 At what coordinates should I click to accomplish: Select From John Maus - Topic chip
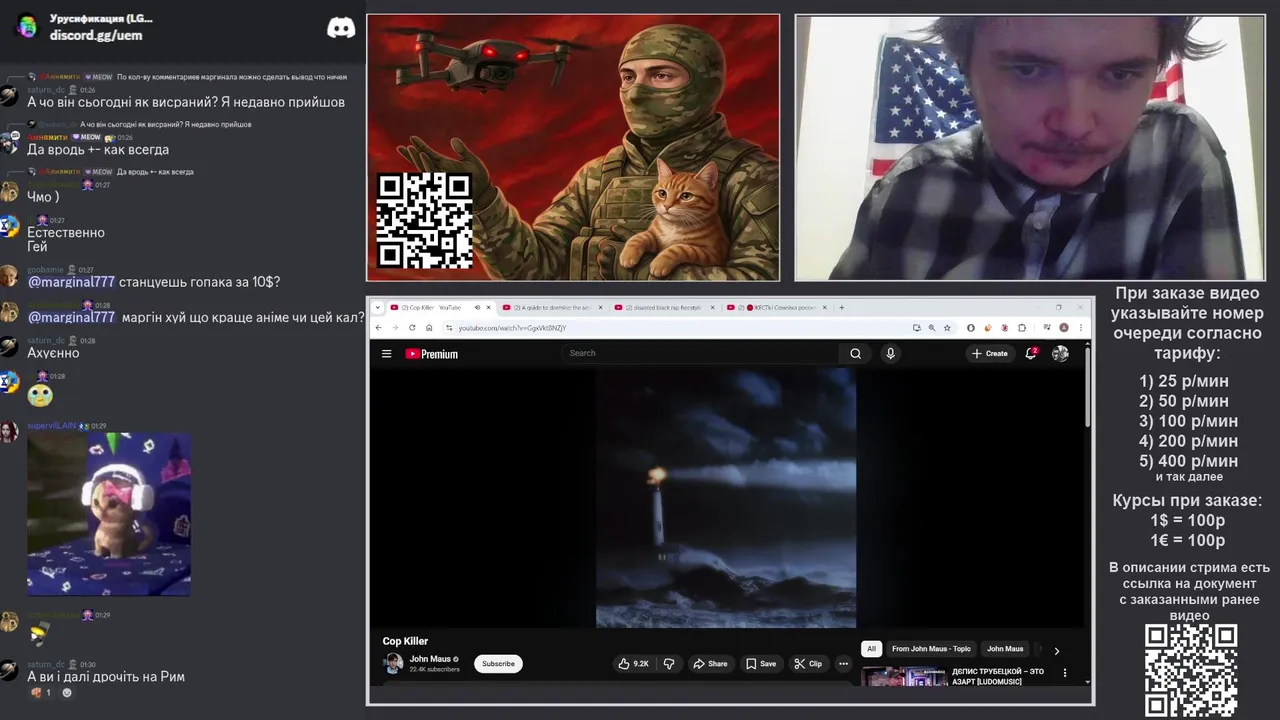coord(931,649)
